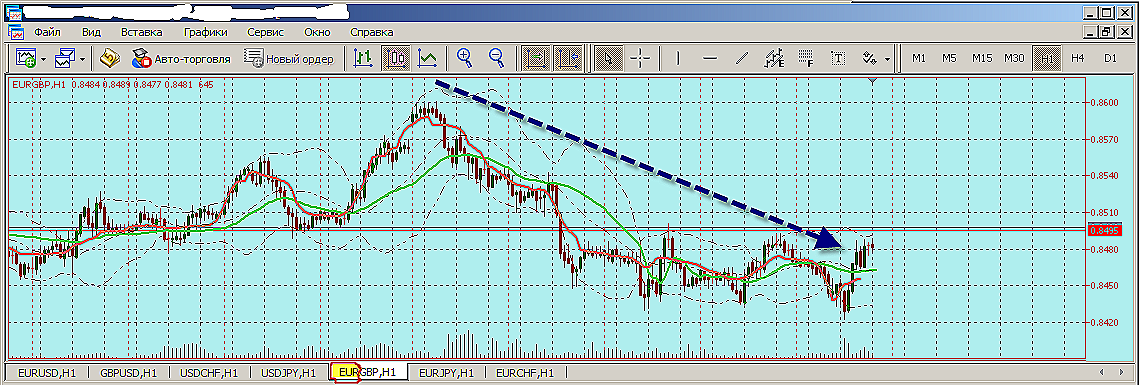Open the Вид menu
Screen dimensions: 1139x385
pos(92,32)
